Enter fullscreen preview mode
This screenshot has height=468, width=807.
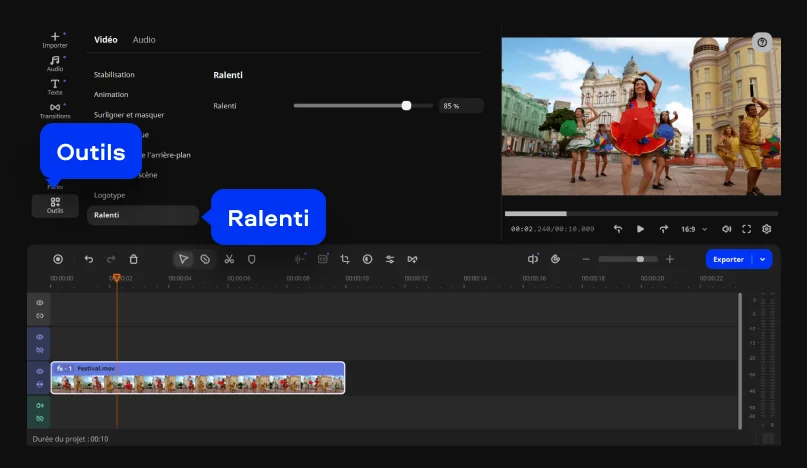(746, 229)
